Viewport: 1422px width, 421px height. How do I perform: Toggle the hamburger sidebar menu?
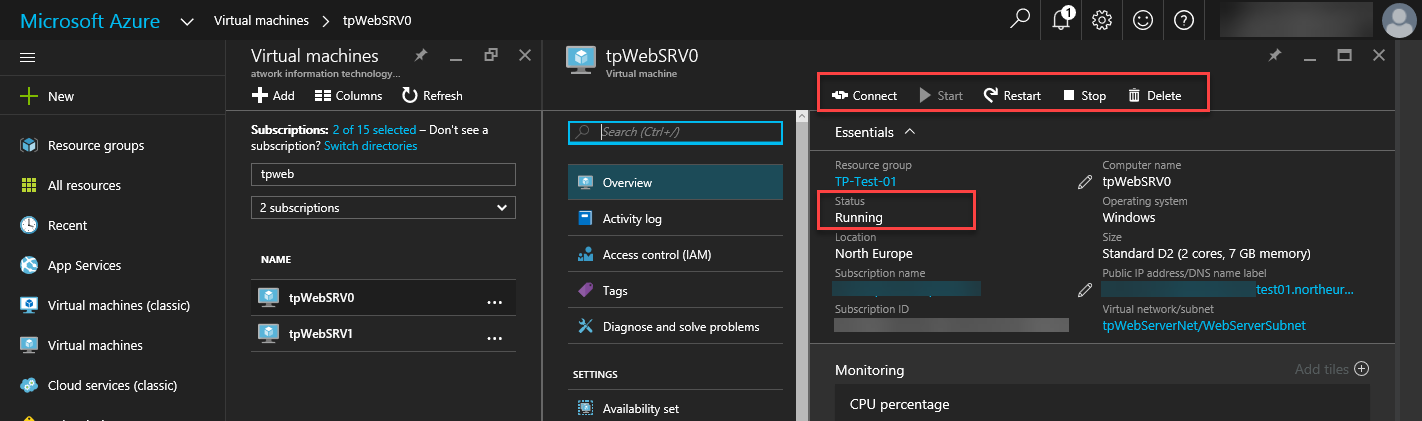point(28,57)
